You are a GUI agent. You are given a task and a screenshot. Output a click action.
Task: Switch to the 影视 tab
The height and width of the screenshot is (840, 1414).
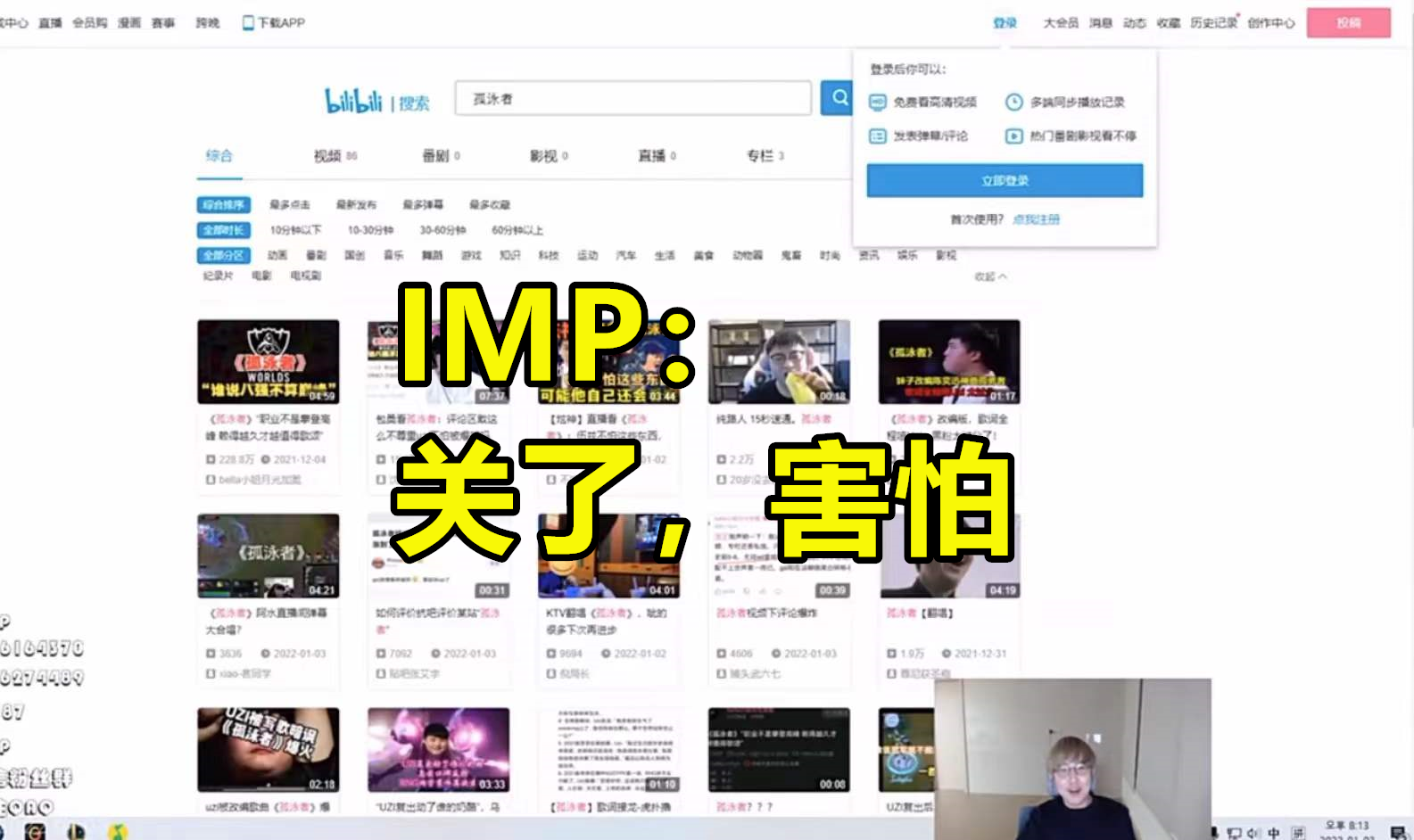click(549, 155)
